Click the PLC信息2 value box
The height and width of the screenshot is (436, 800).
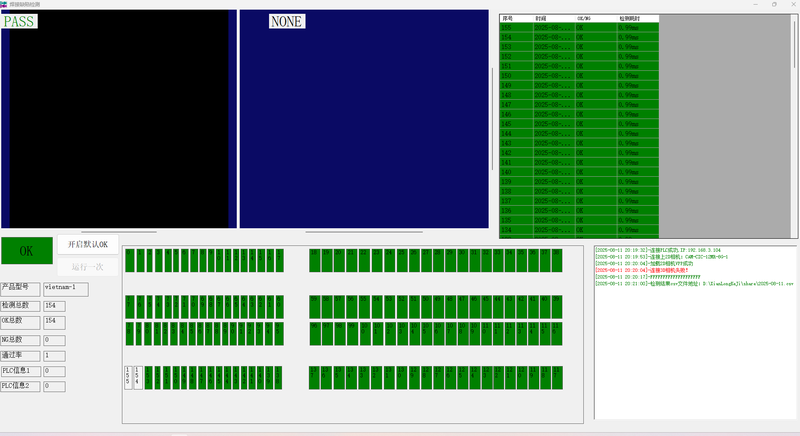pyautogui.click(x=54, y=387)
